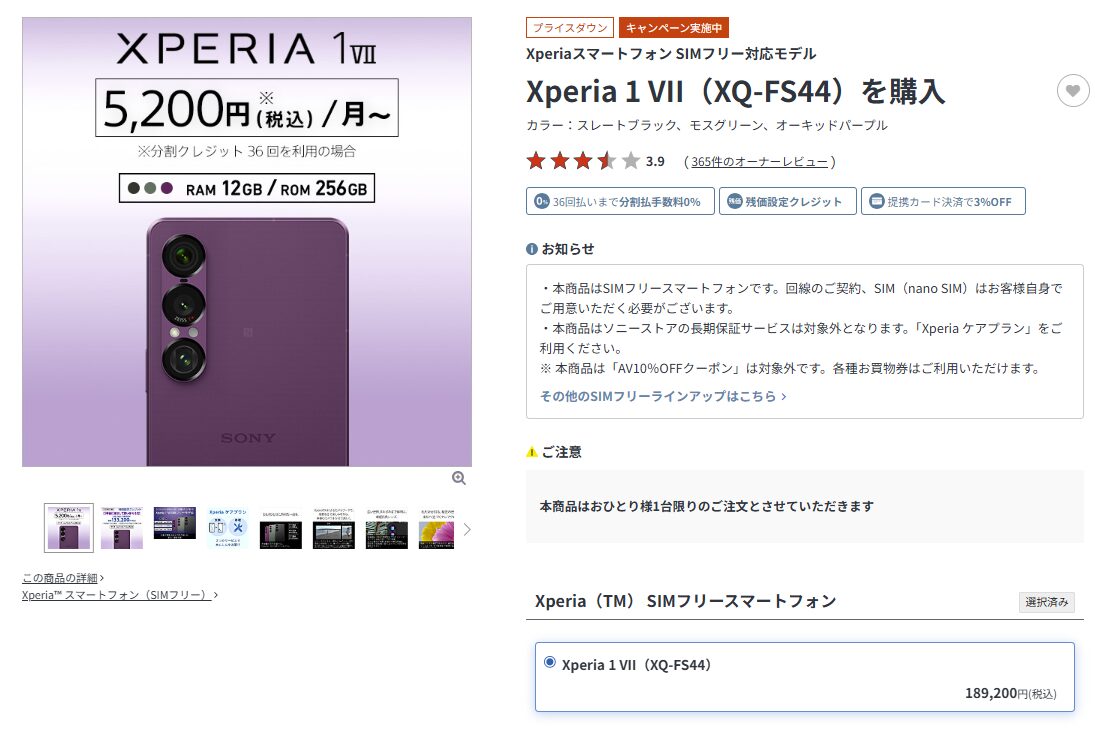Click the 0% installment fee badge icon

[x=542, y=201]
